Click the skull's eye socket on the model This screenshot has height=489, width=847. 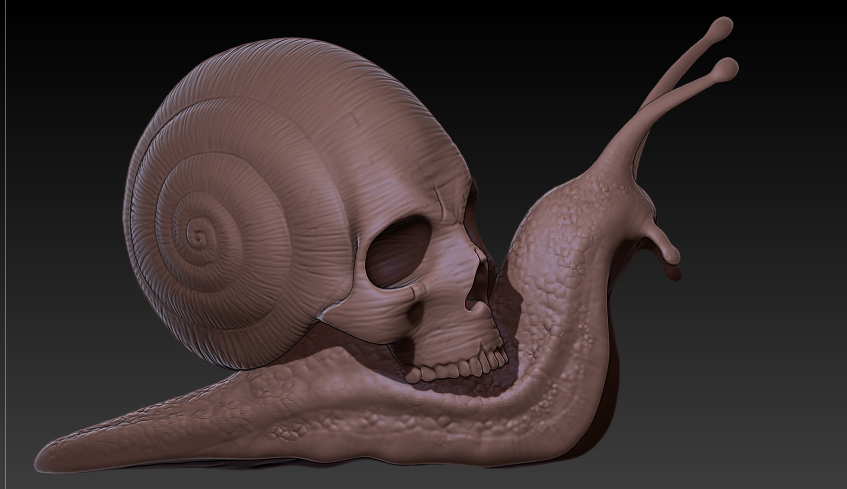point(397,251)
